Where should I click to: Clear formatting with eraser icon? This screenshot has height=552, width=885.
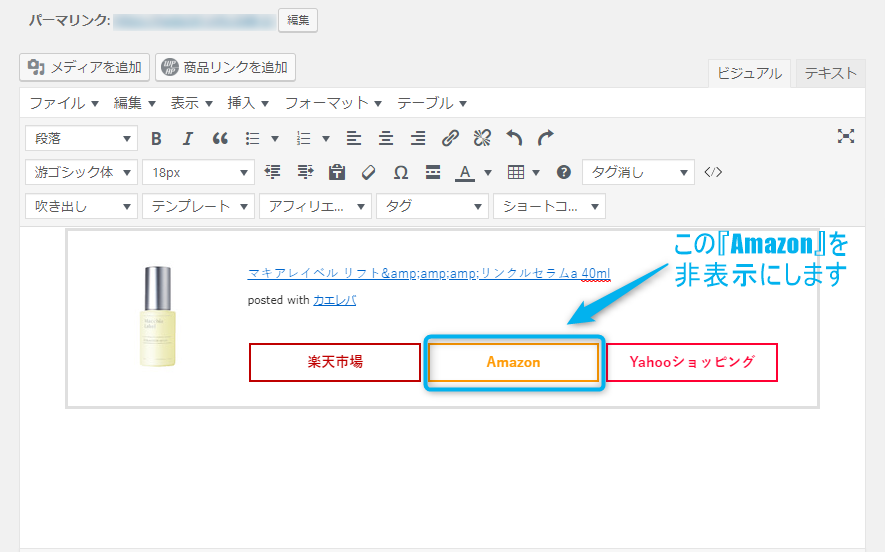tap(369, 172)
